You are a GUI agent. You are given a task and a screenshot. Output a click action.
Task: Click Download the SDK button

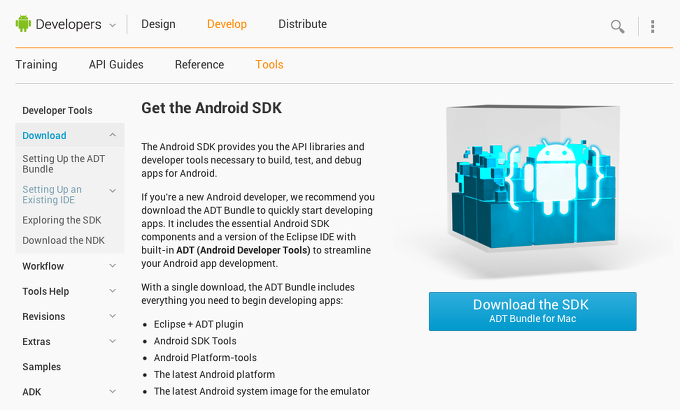[x=533, y=312]
